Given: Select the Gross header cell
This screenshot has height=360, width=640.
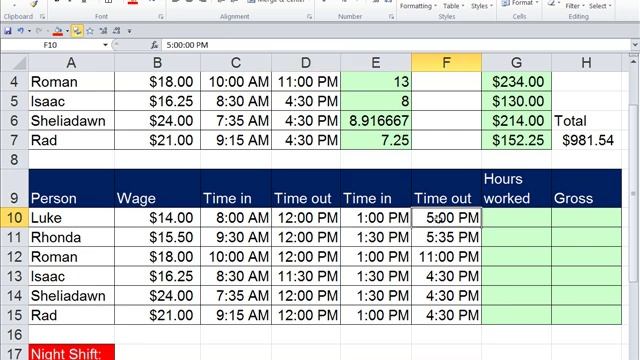Looking at the screenshot, I should (x=587, y=189).
